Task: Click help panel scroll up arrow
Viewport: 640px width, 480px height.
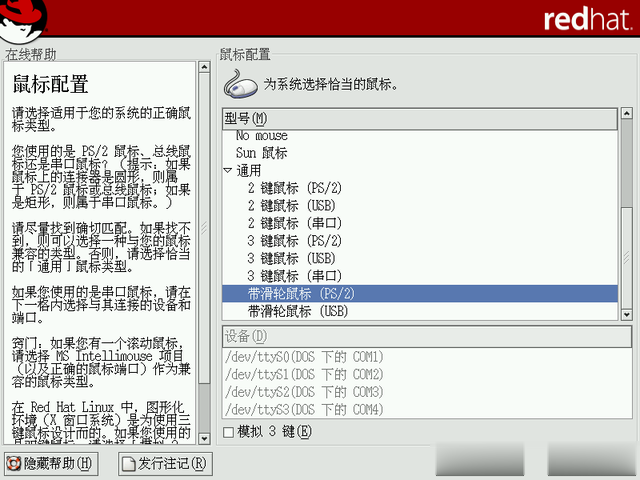Action: (204, 67)
